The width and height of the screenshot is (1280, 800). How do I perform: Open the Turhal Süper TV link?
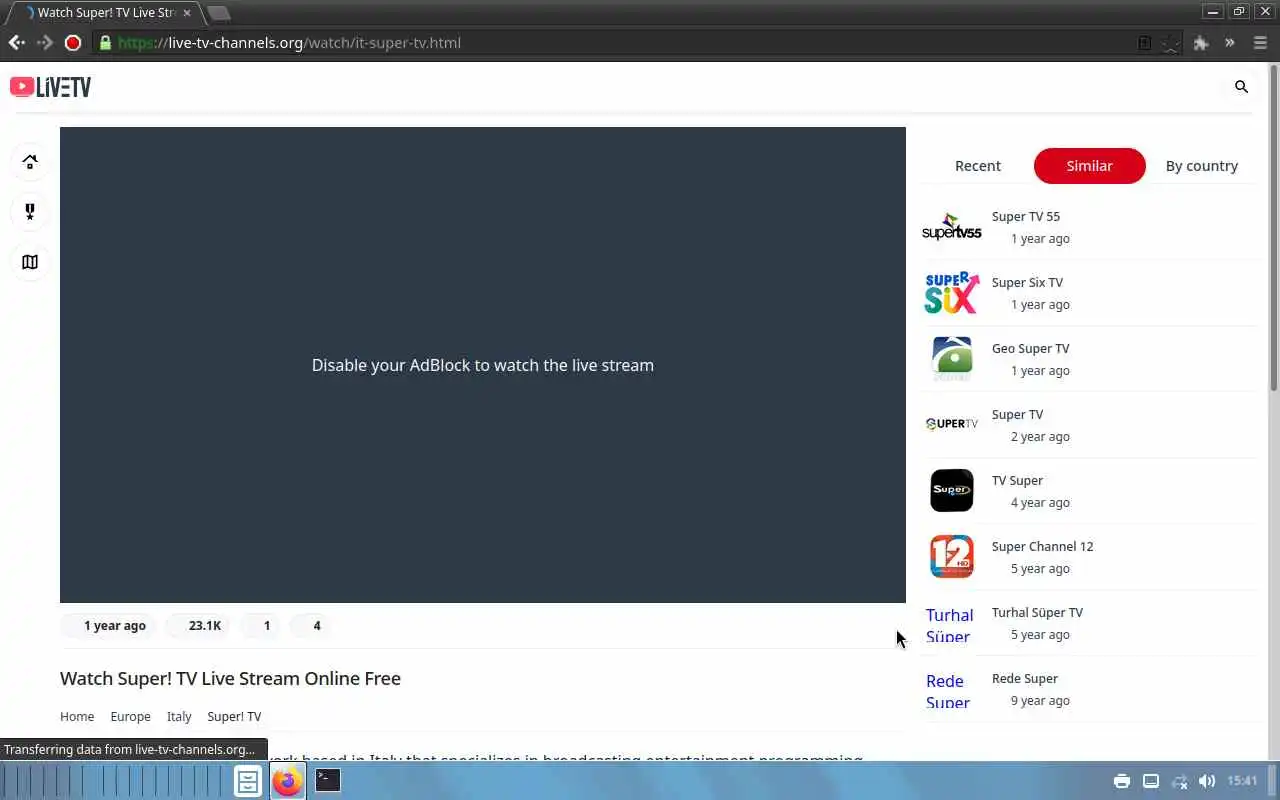click(1037, 612)
